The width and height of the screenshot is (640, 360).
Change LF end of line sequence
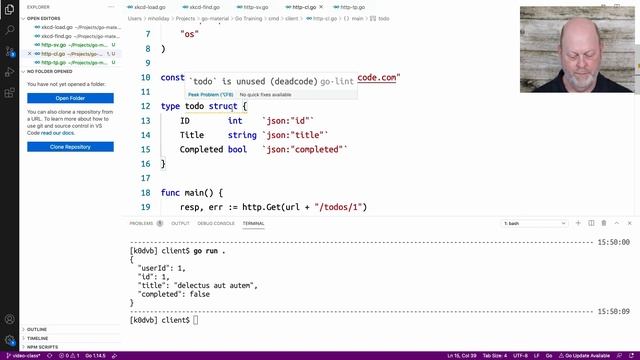[x=537, y=356]
